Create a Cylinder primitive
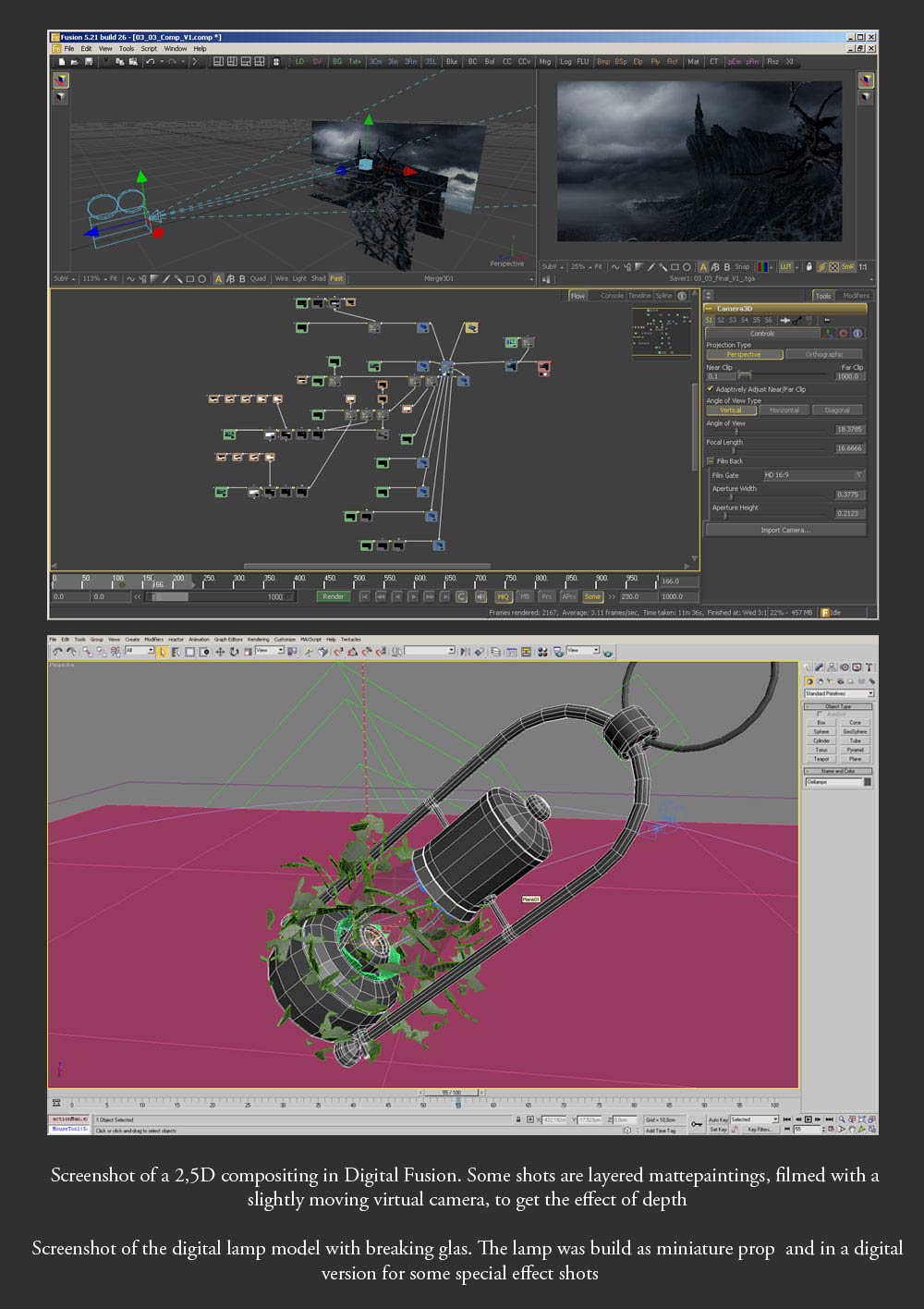 821,740
